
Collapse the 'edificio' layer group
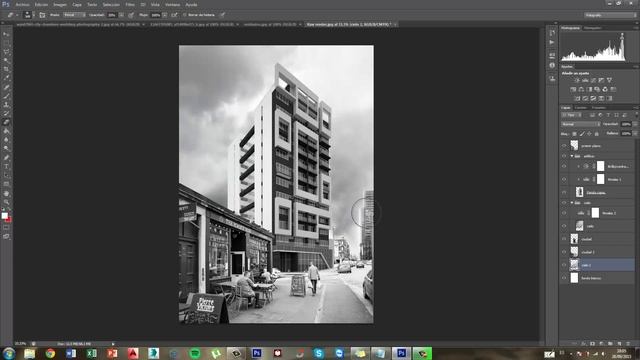click(x=572, y=156)
